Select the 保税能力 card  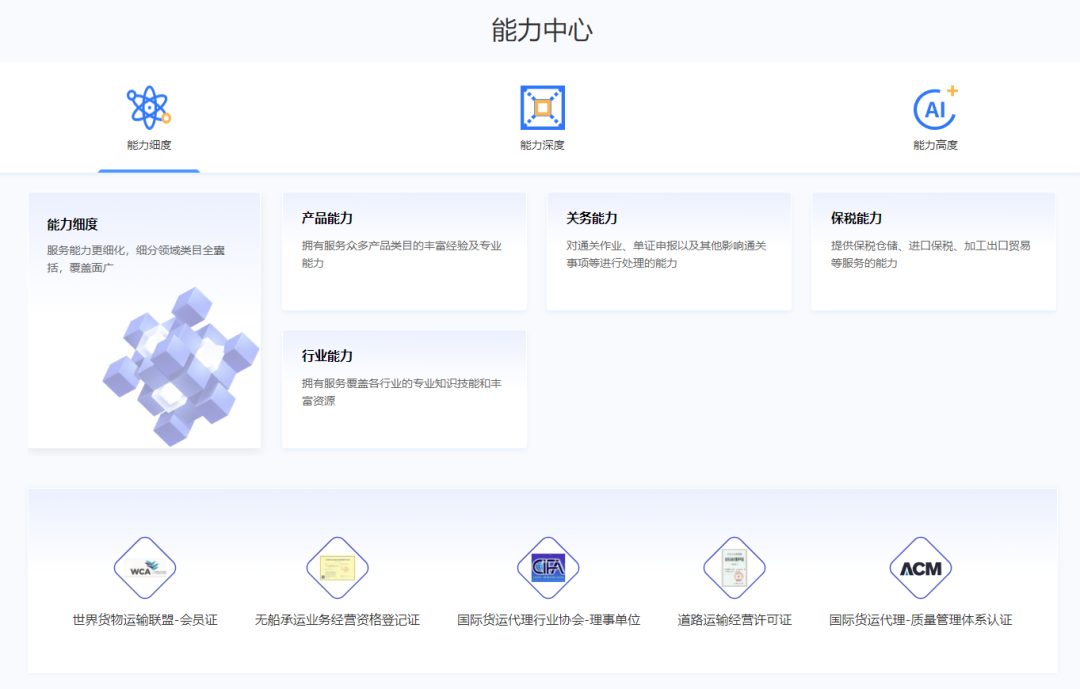tap(933, 251)
